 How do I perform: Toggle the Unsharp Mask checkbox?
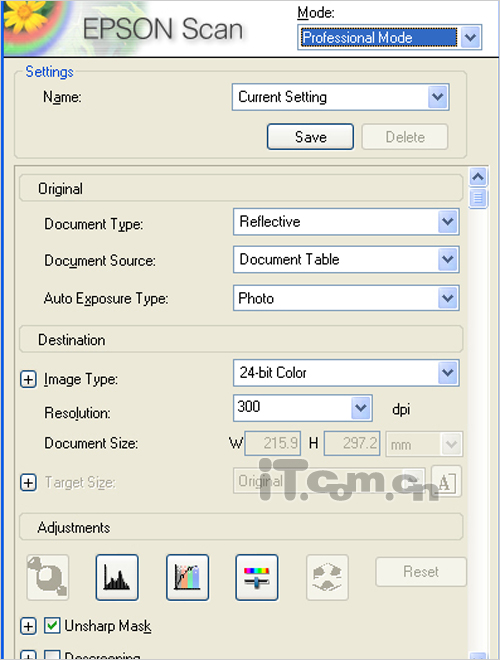(52, 625)
